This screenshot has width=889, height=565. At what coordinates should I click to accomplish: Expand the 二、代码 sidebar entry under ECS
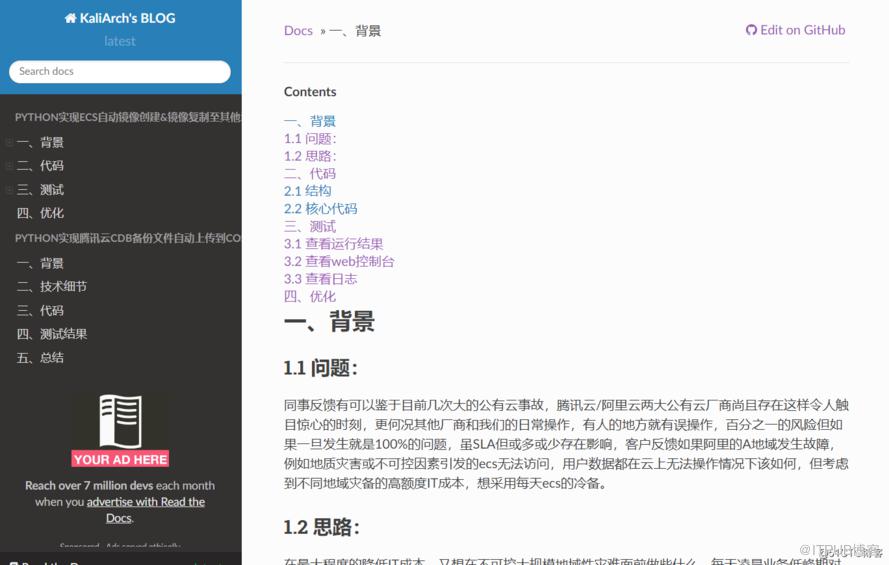point(9,165)
